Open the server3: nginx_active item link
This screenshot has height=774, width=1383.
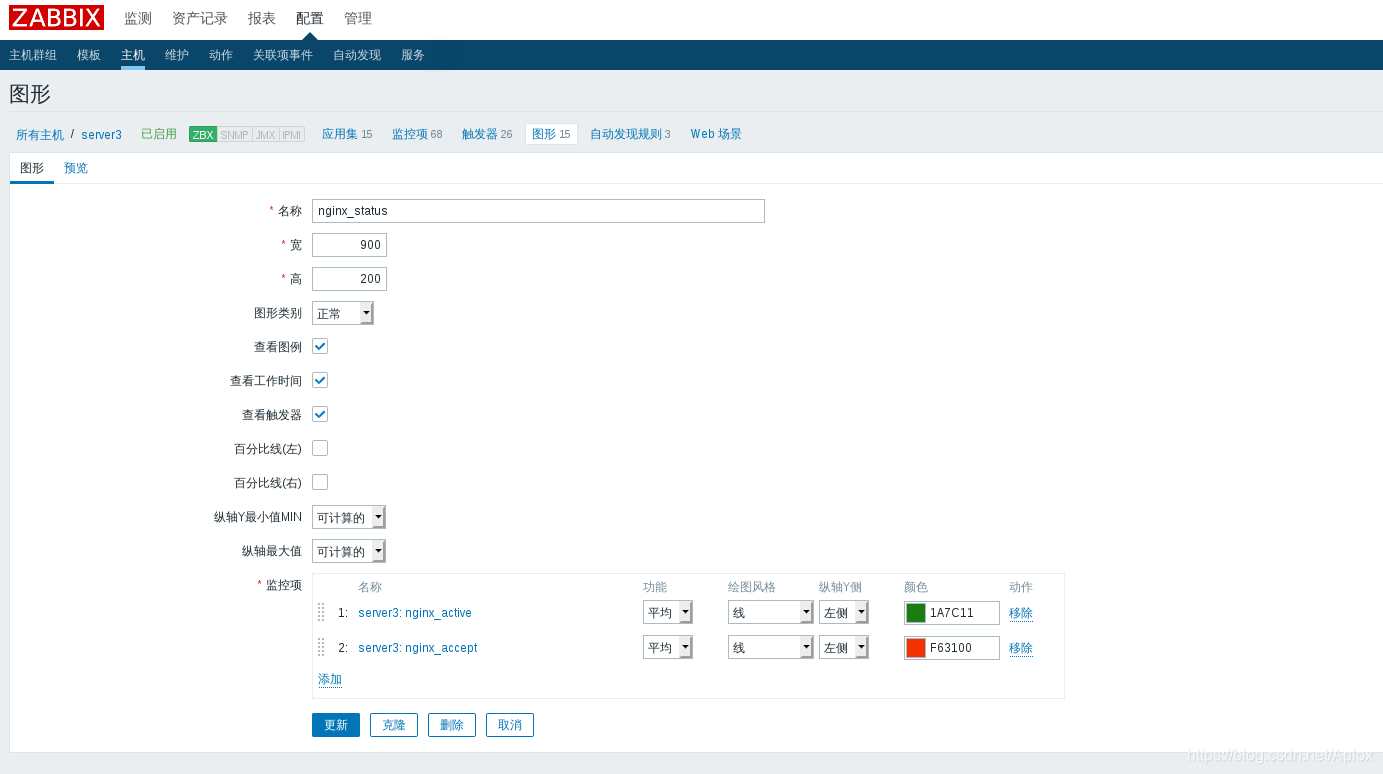pyautogui.click(x=415, y=613)
